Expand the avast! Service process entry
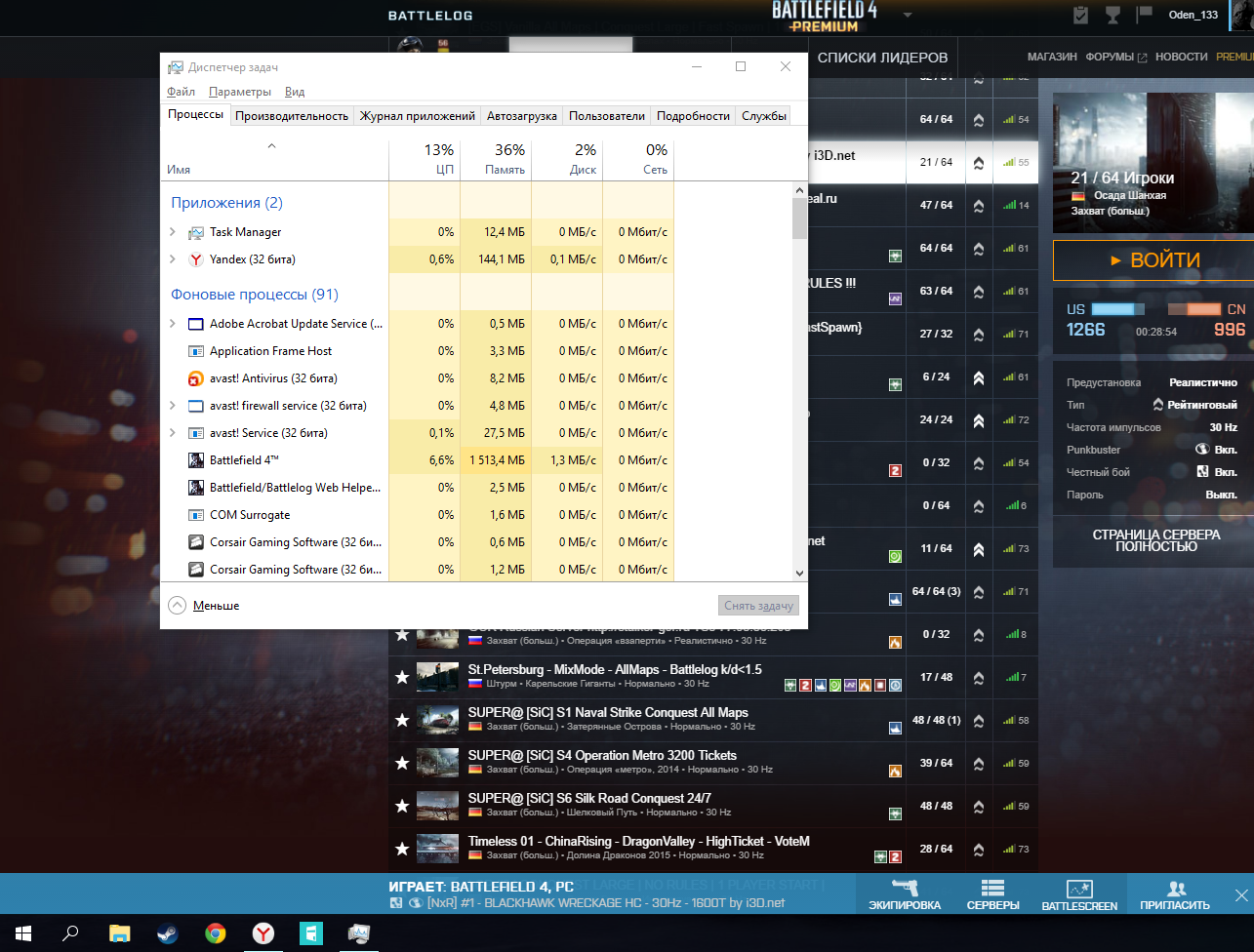1254x952 pixels. pyautogui.click(x=173, y=433)
